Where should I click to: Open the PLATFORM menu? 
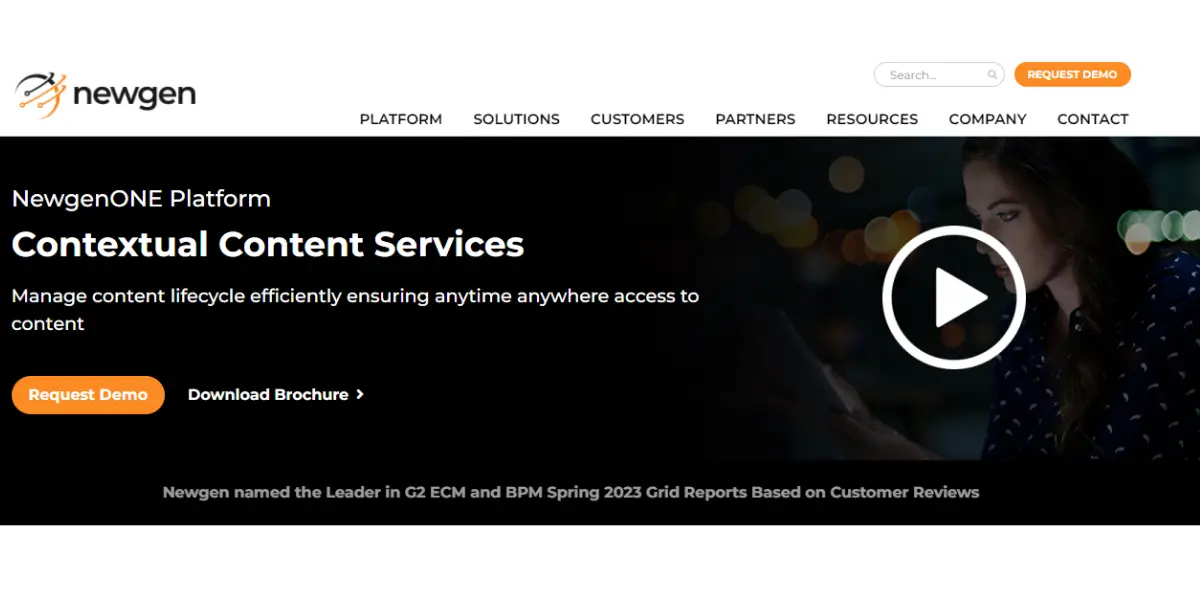(x=401, y=119)
